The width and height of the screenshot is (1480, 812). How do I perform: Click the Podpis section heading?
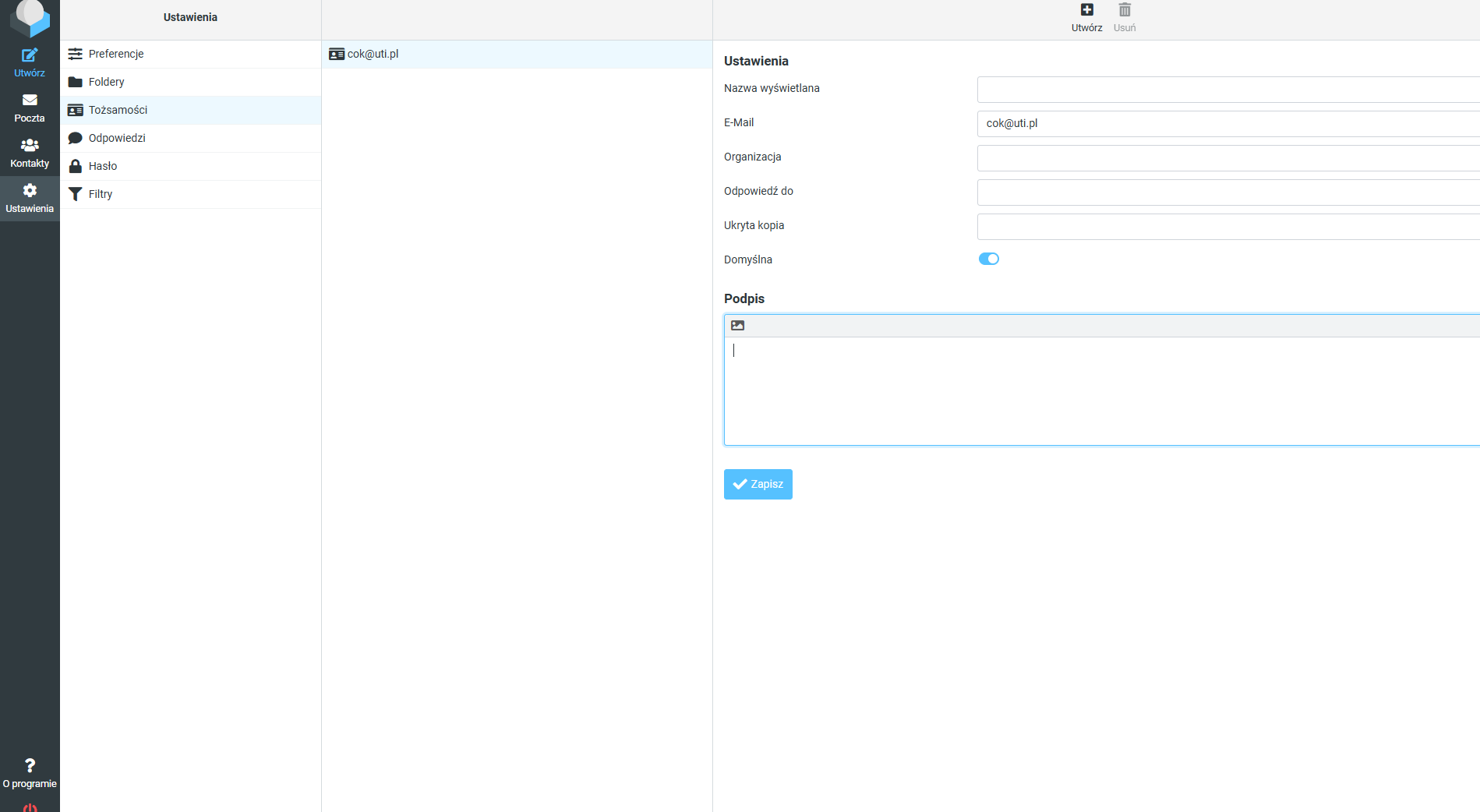tap(744, 298)
